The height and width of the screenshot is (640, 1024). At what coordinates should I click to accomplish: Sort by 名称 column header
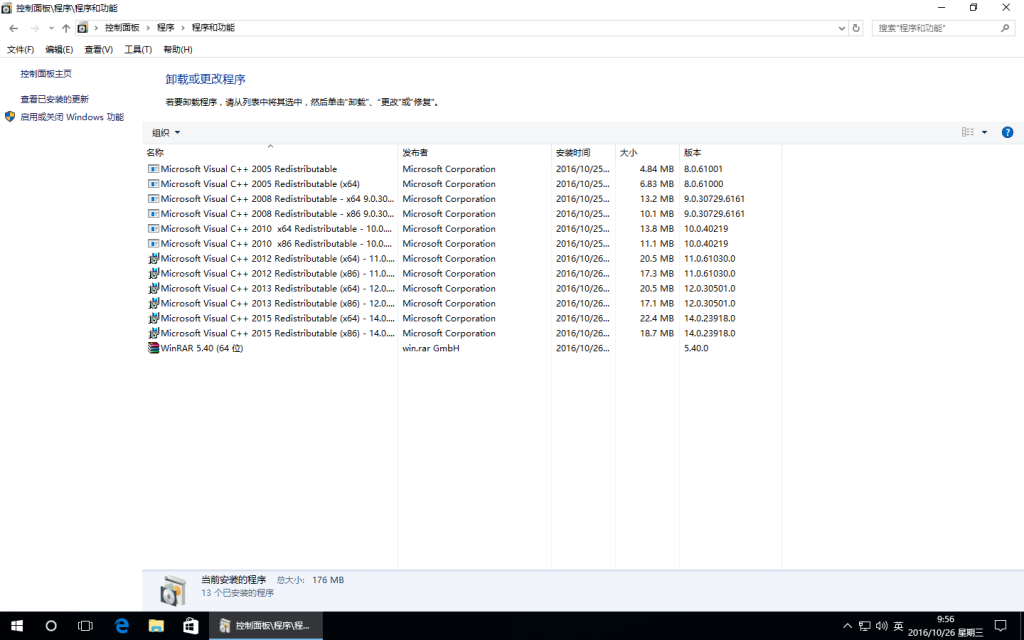pyautogui.click(x=270, y=153)
